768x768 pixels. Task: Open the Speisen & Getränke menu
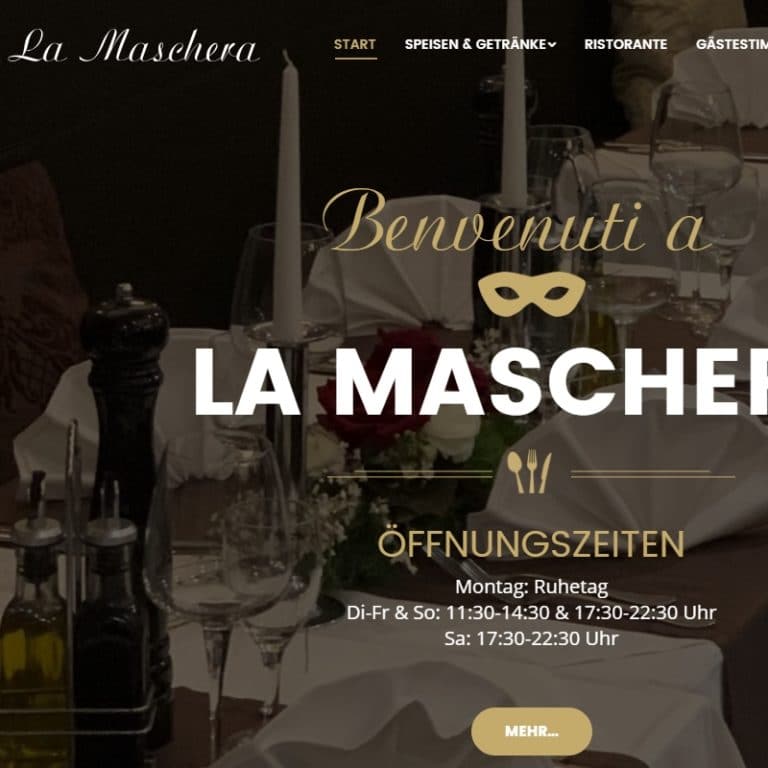coord(475,44)
